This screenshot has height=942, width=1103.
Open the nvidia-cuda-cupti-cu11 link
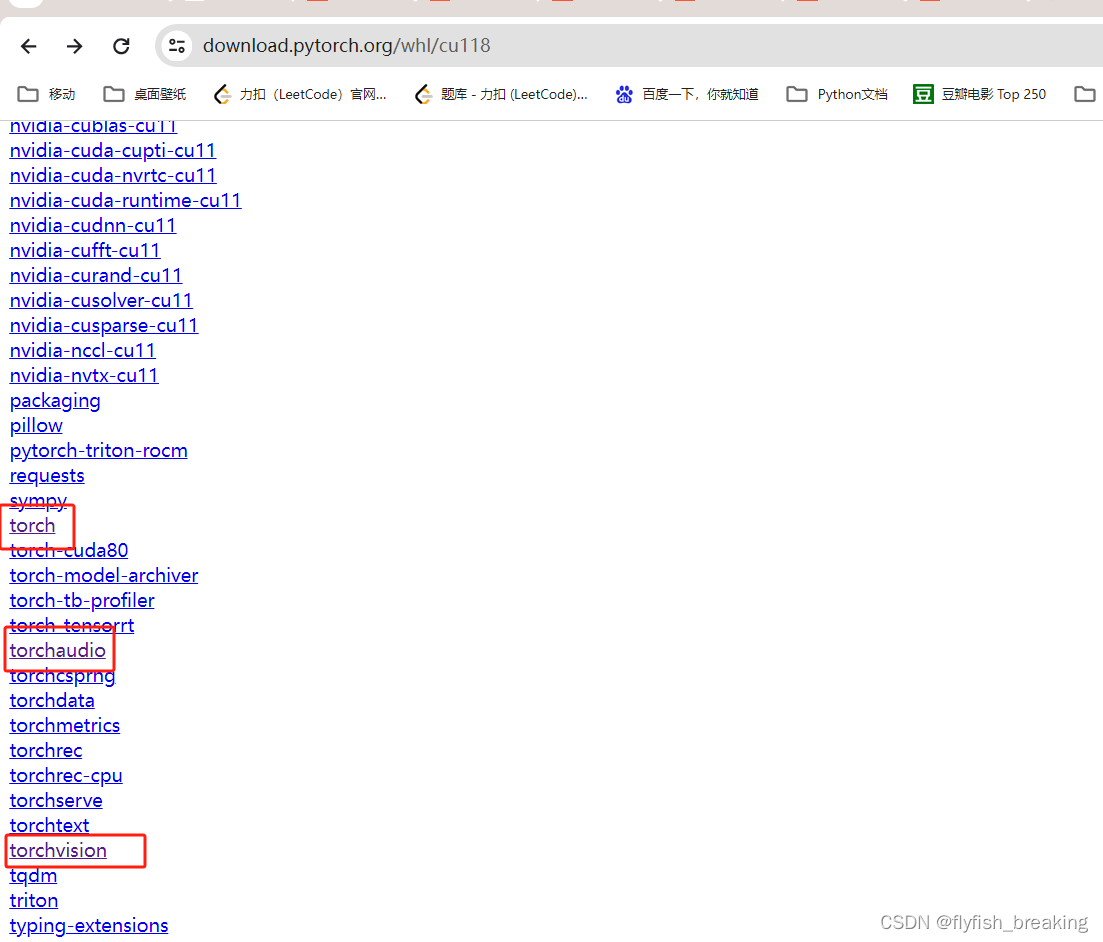pos(113,151)
